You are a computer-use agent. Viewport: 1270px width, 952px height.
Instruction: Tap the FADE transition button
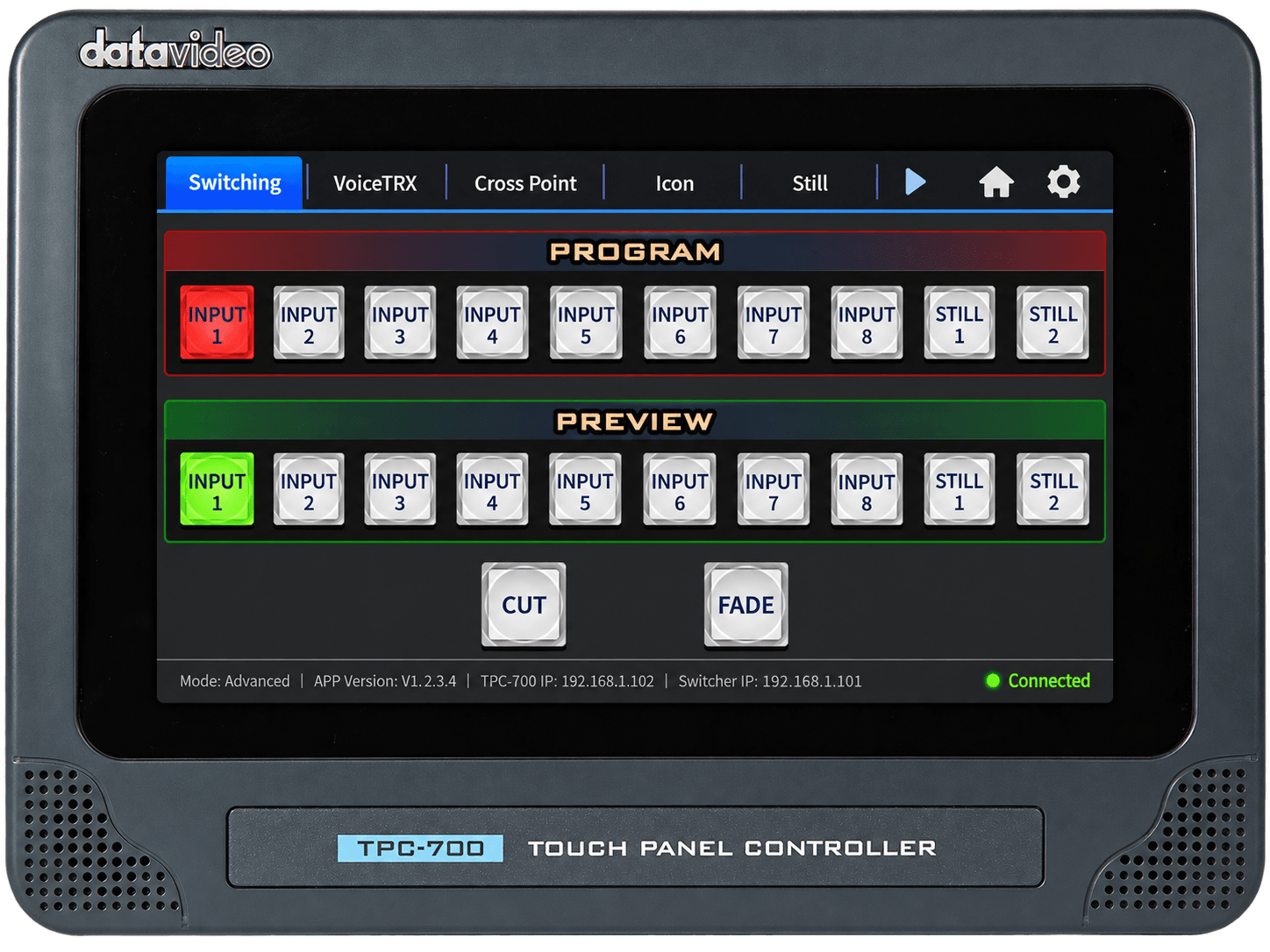click(x=746, y=605)
